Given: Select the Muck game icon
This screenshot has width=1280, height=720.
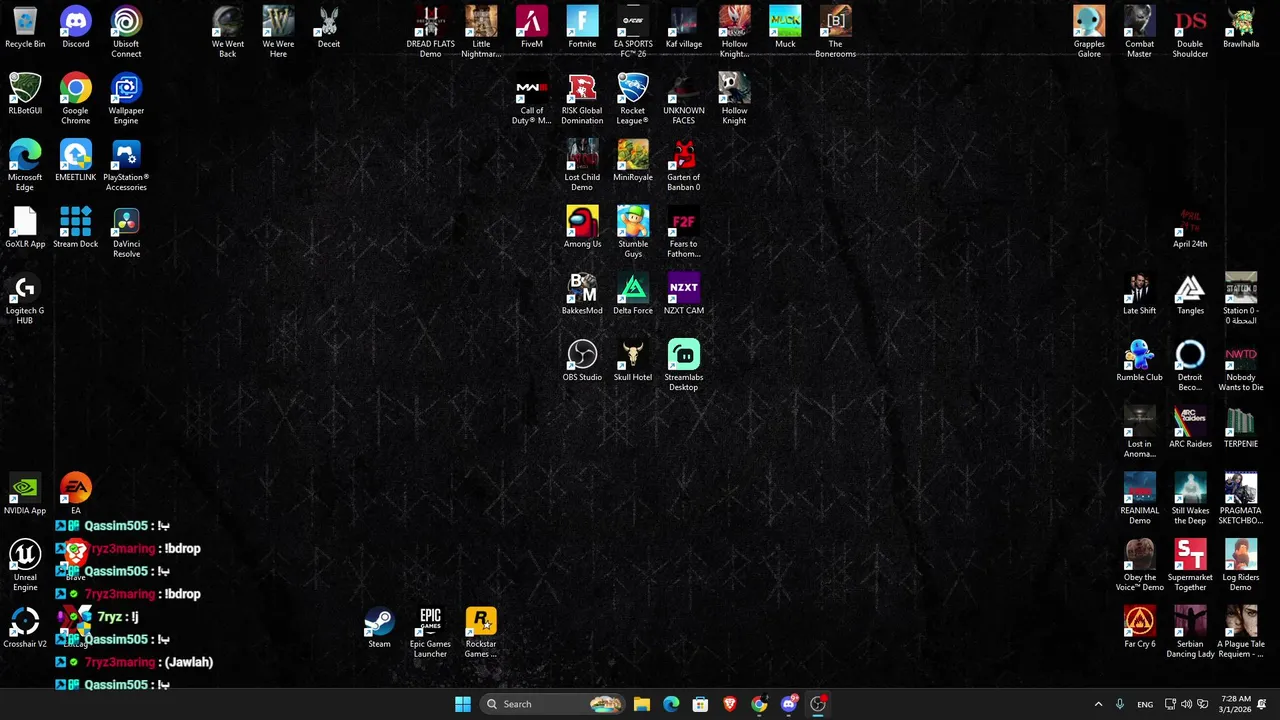Looking at the screenshot, I should coord(785,27).
